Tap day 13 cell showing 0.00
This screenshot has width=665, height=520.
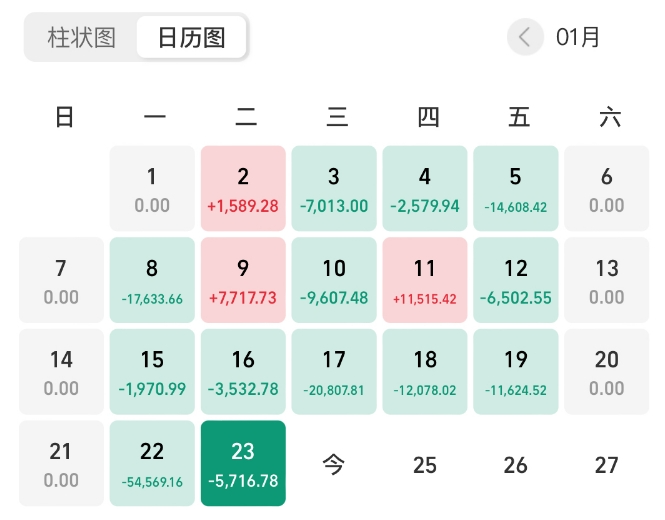pos(606,280)
